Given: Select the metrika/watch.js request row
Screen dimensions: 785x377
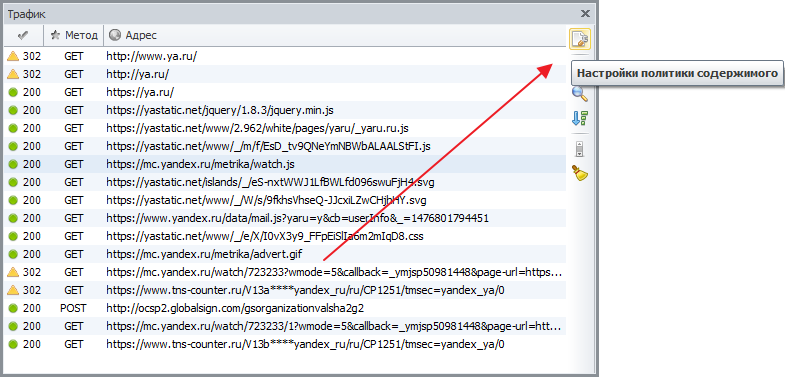Looking at the screenshot, I should tap(285, 164).
